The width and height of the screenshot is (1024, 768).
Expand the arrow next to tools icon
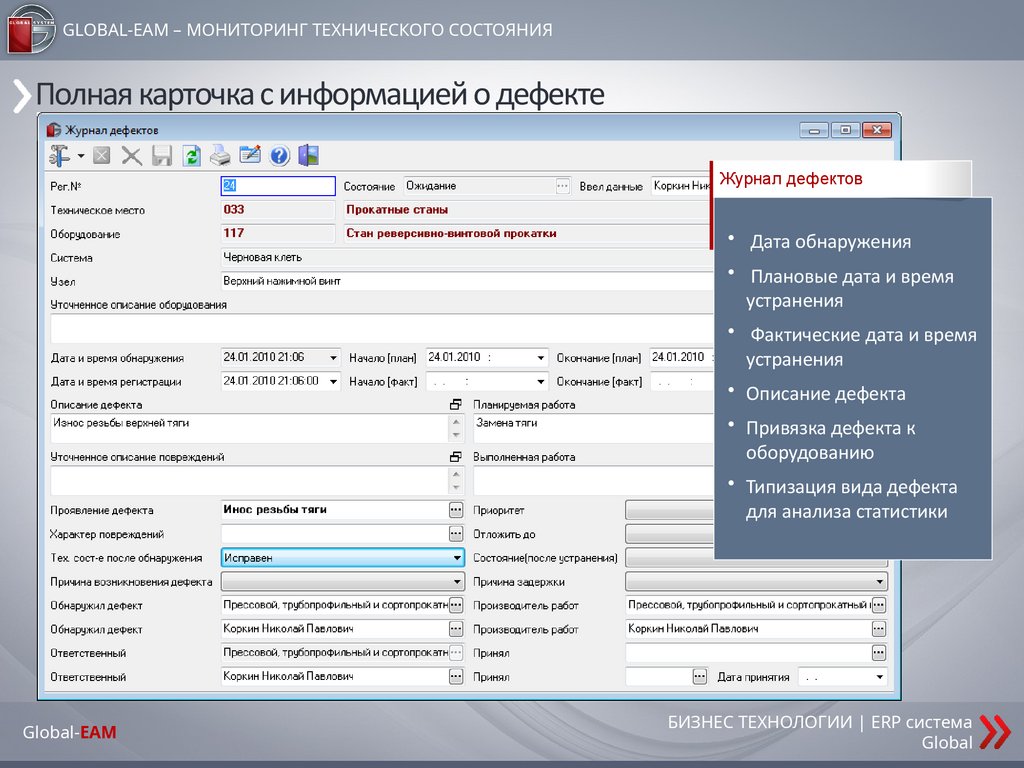point(81,156)
